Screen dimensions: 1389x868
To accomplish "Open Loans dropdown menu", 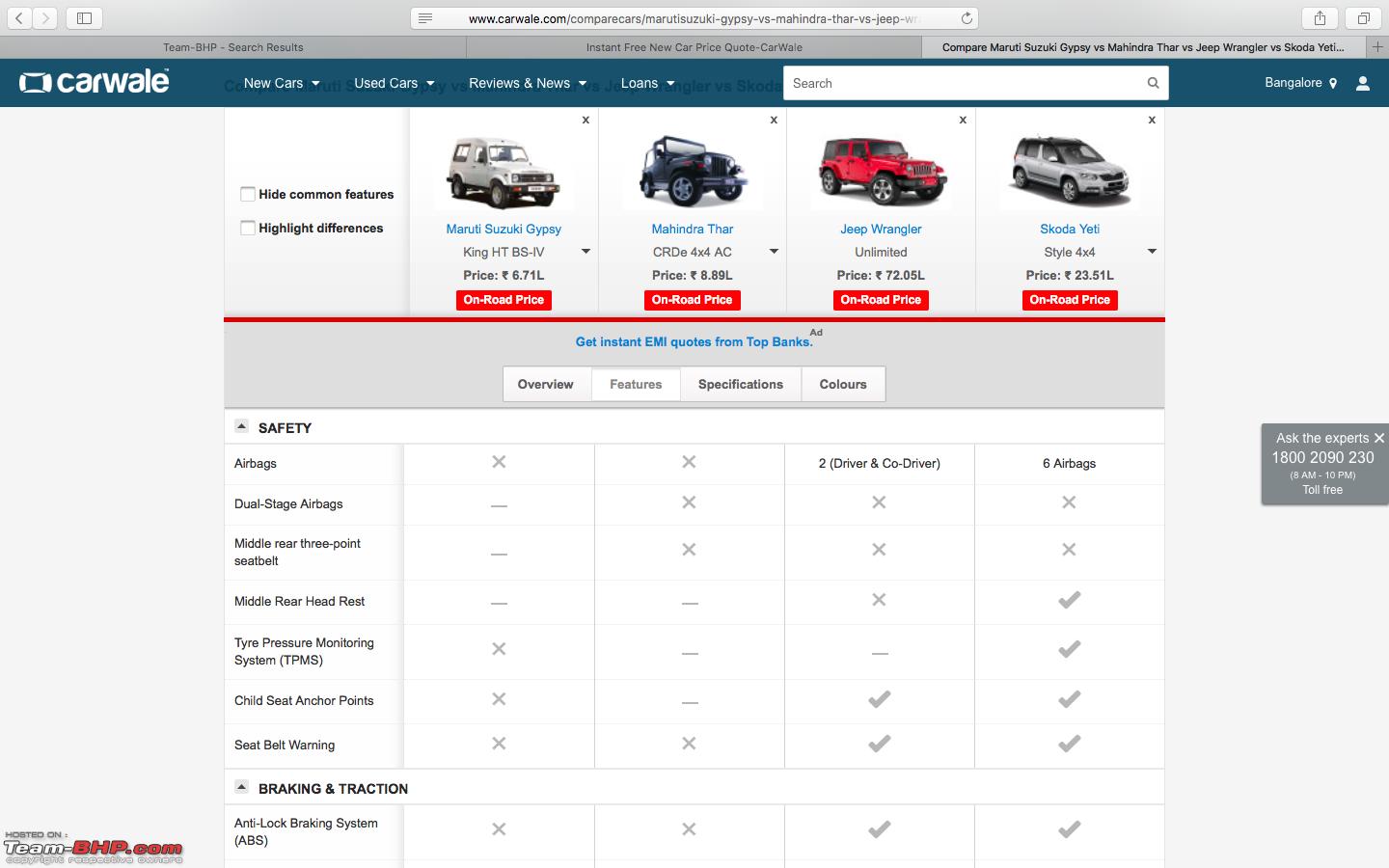I will (647, 83).
